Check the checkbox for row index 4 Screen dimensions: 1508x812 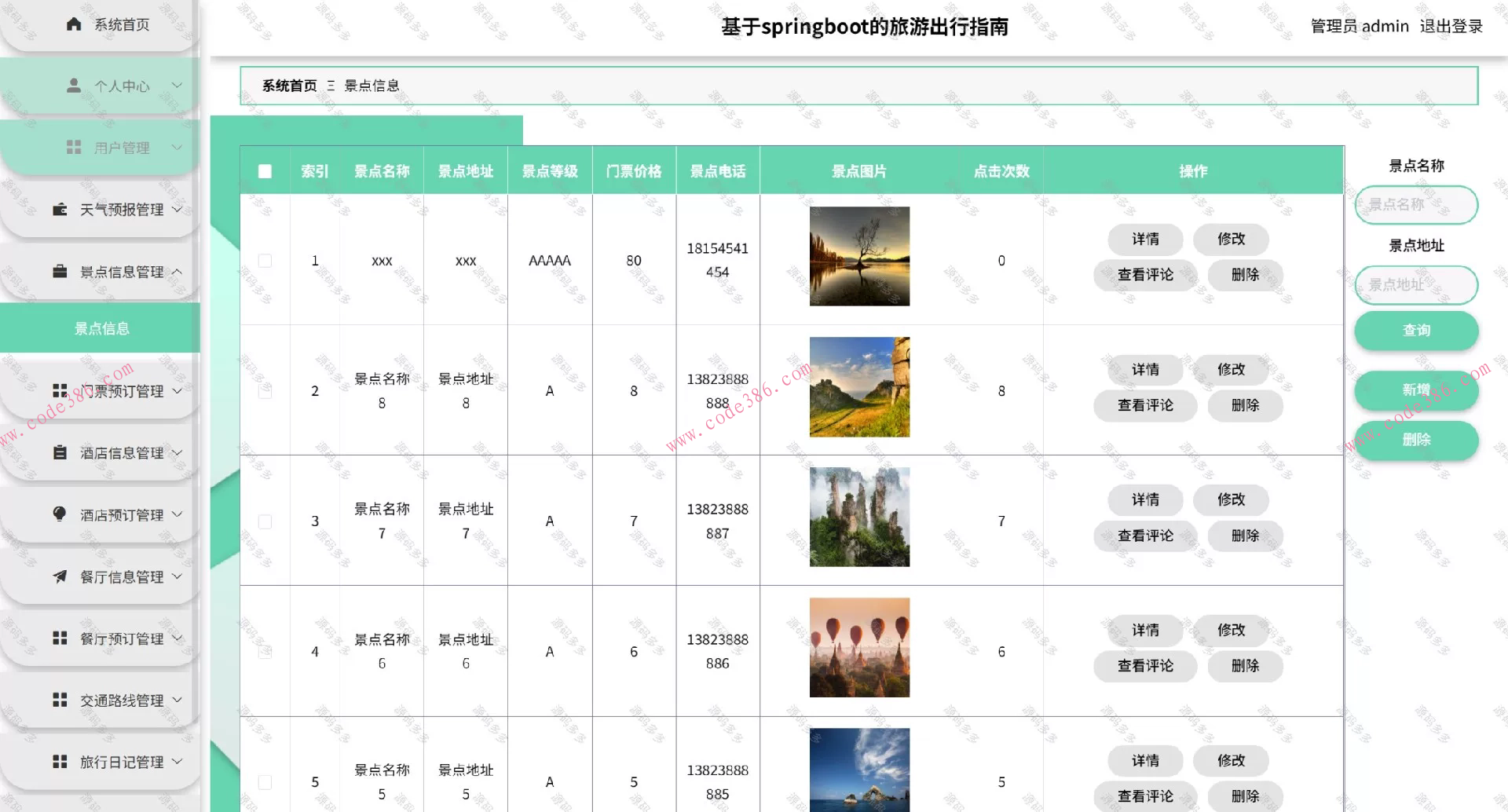pos(265,651)
